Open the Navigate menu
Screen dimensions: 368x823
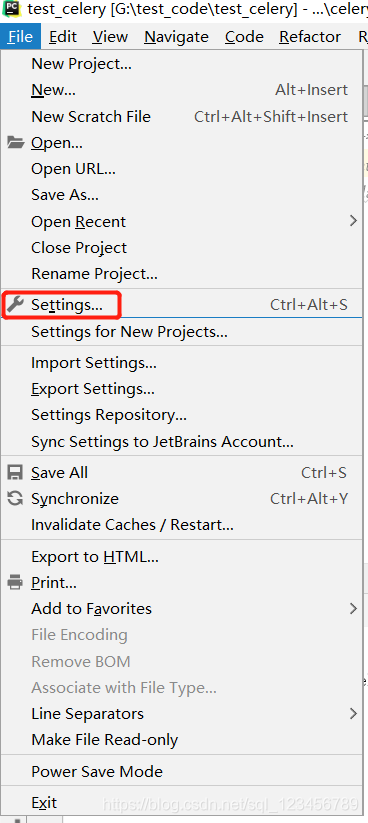pyautogui.click(x=176, y=37)
